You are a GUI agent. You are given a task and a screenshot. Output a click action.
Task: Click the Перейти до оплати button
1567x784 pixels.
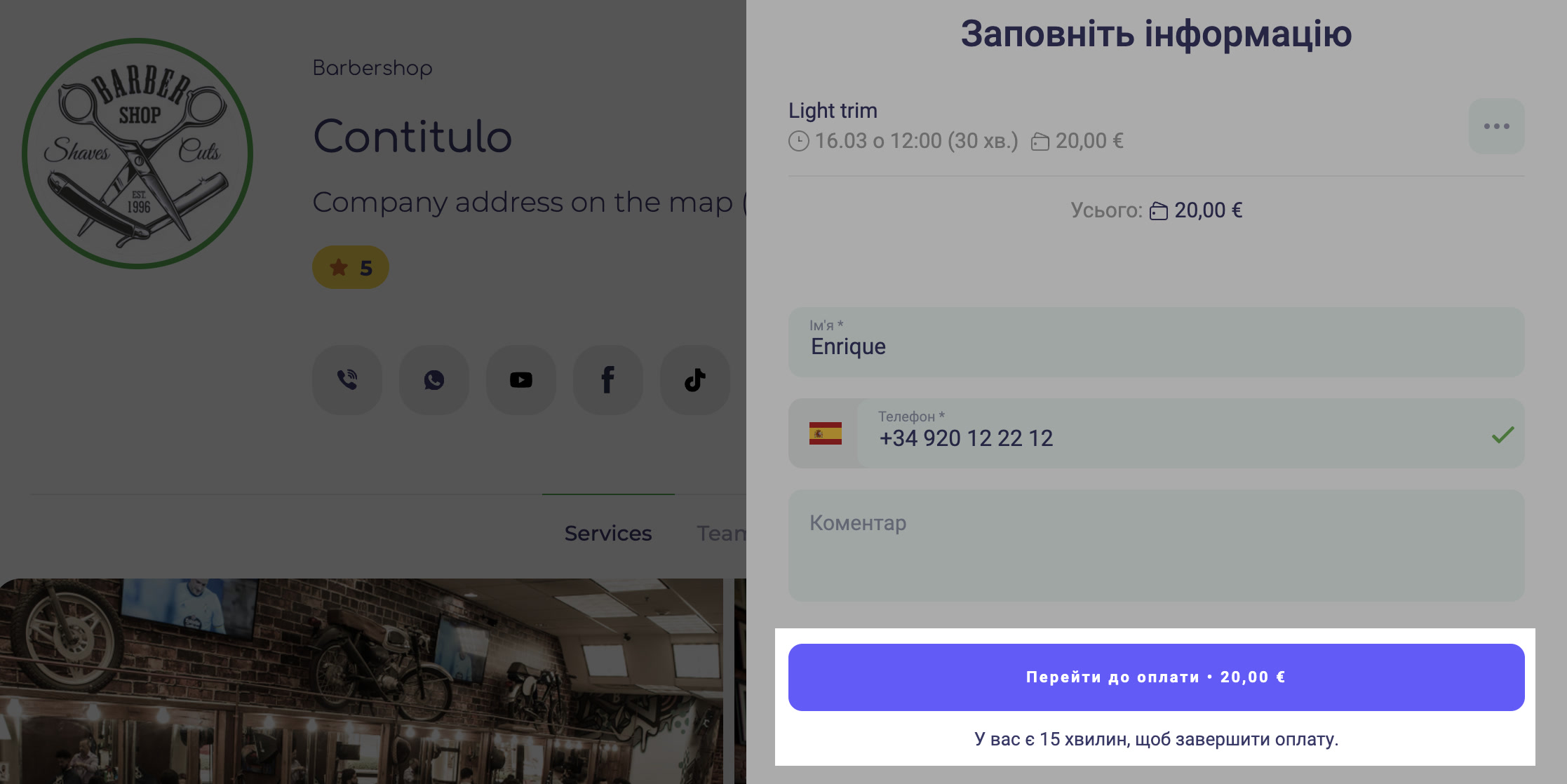(x=1156, y=677)
